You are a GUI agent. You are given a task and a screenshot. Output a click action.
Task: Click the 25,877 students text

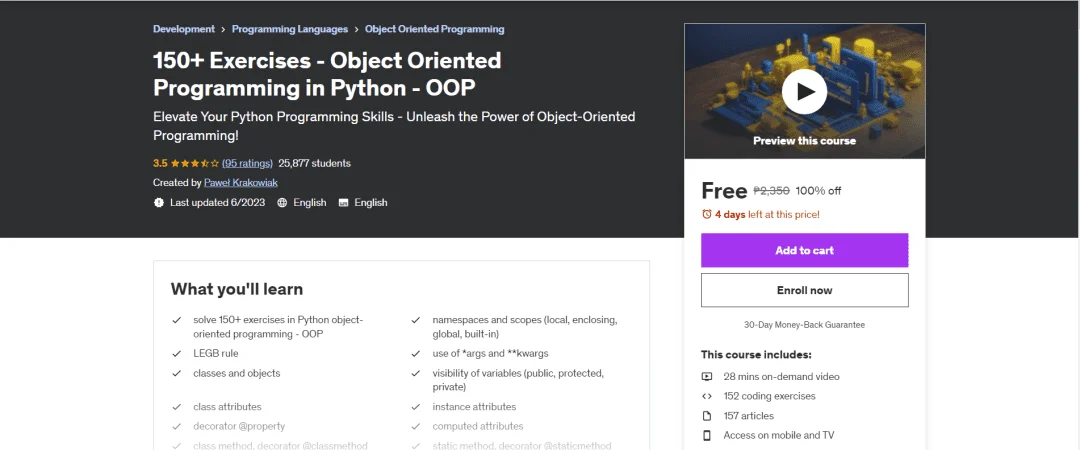click(x=315, y=163)
